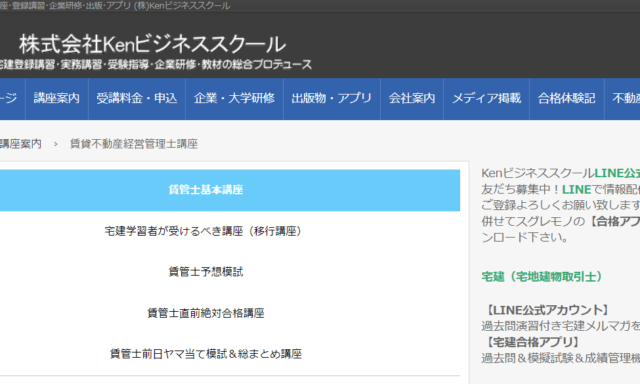This screenshot has width=640, height=384.
Task: Click 【LINE公式アカウント】 in the sidebar
Action: click(547, 310)
